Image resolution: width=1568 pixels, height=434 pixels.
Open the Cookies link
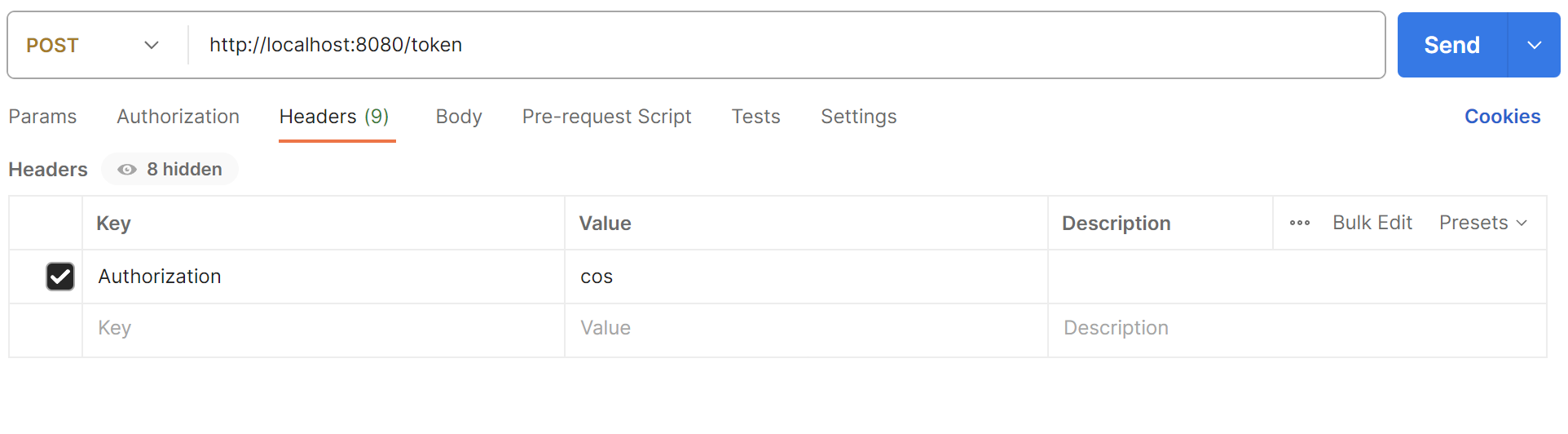pyautogui.click(x=1502, y=117)
